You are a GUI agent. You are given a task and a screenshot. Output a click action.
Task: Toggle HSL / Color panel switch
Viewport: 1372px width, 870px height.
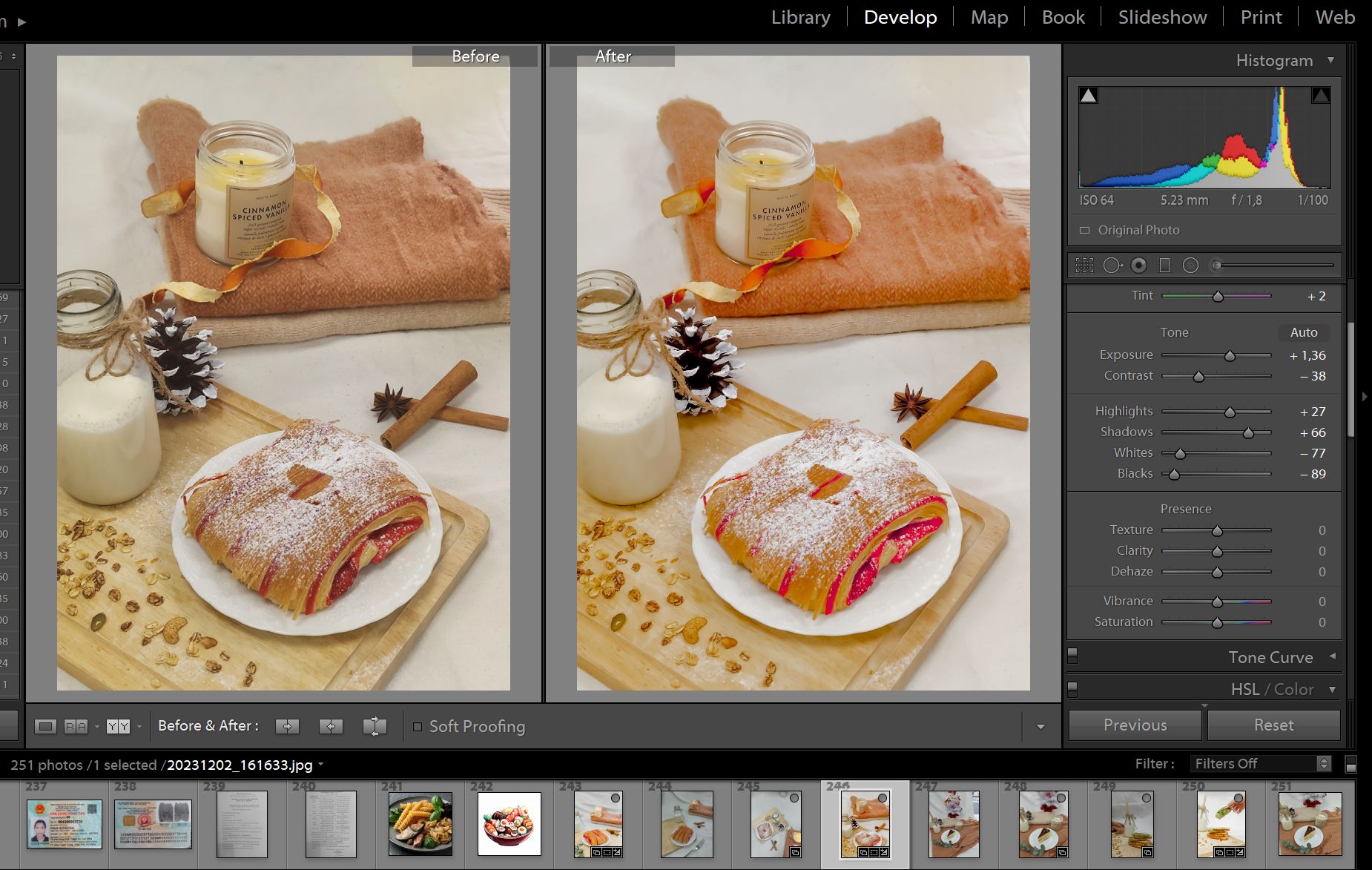pyautogui.click(x=1072, y=689)
